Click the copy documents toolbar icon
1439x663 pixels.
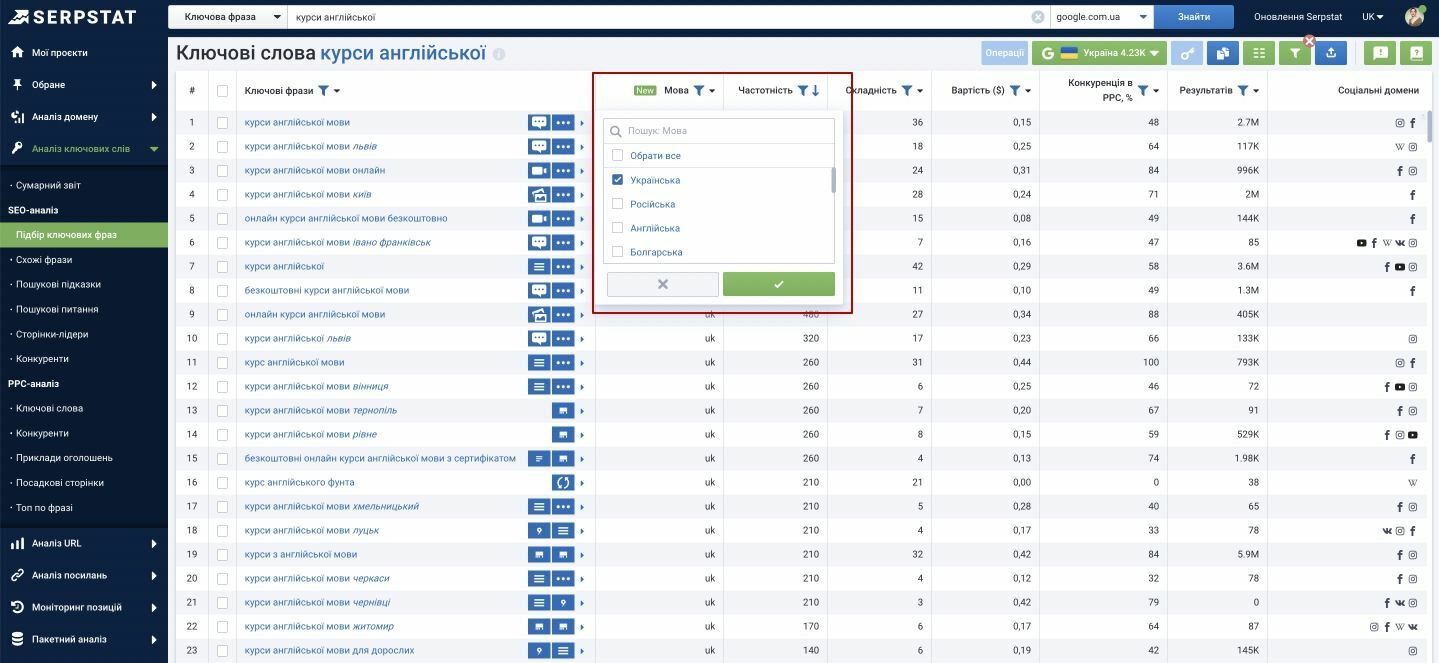pos(1223,53)
